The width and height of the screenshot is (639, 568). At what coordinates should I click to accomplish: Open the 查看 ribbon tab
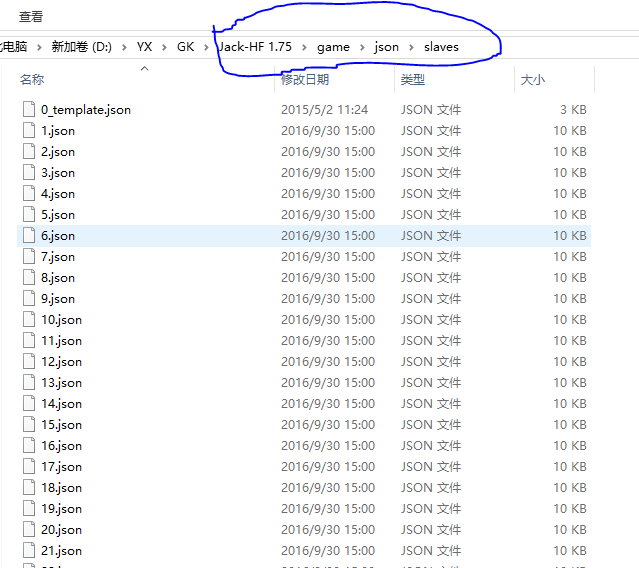pyautogui.click(x=31, y=16)
